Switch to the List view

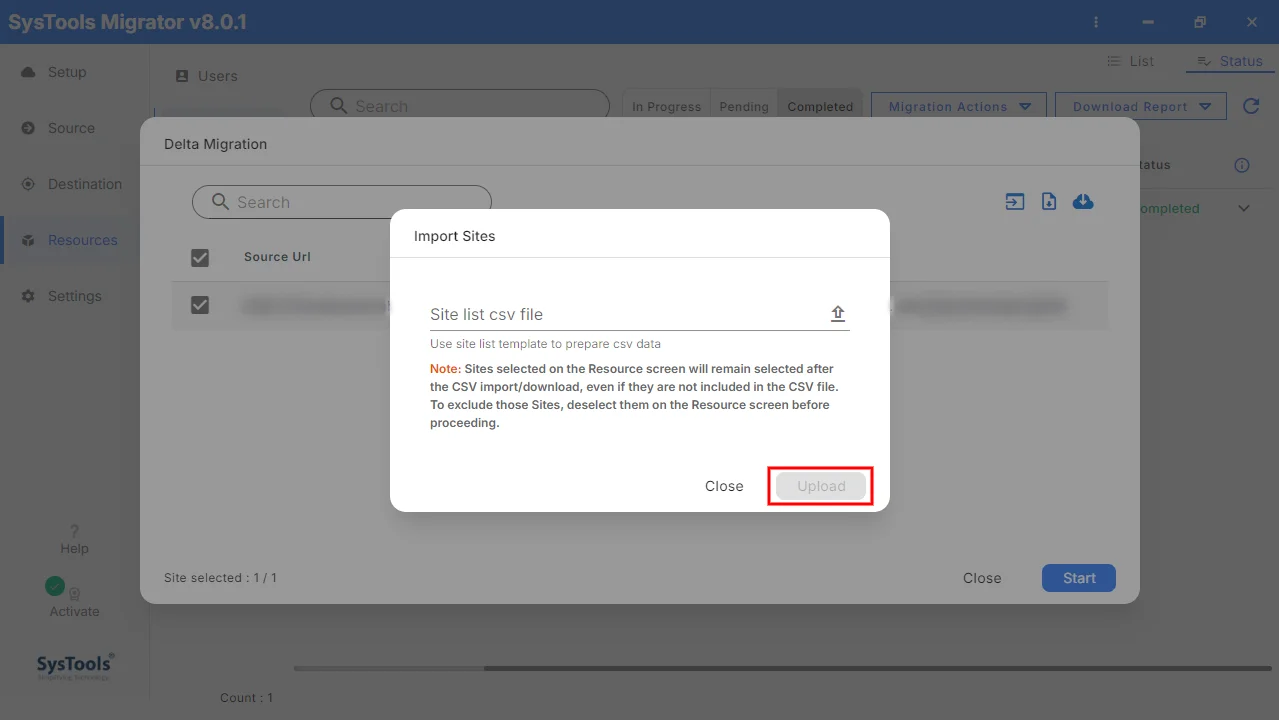tap(1130, 61)
